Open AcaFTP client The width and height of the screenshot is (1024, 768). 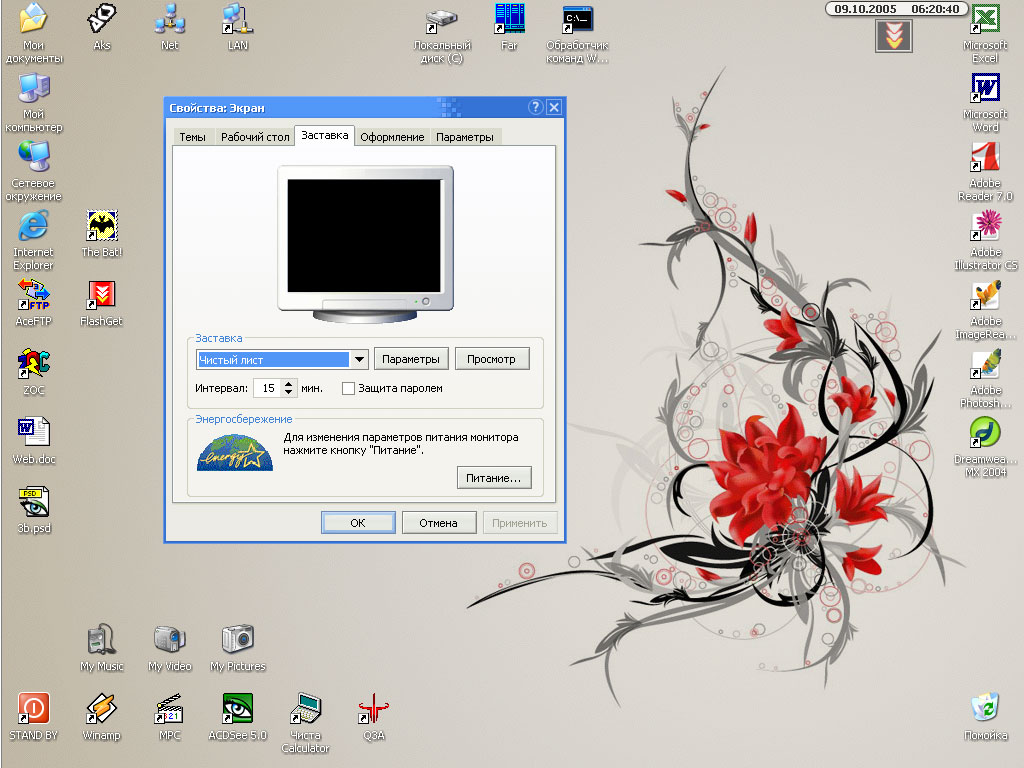(33, 295)
